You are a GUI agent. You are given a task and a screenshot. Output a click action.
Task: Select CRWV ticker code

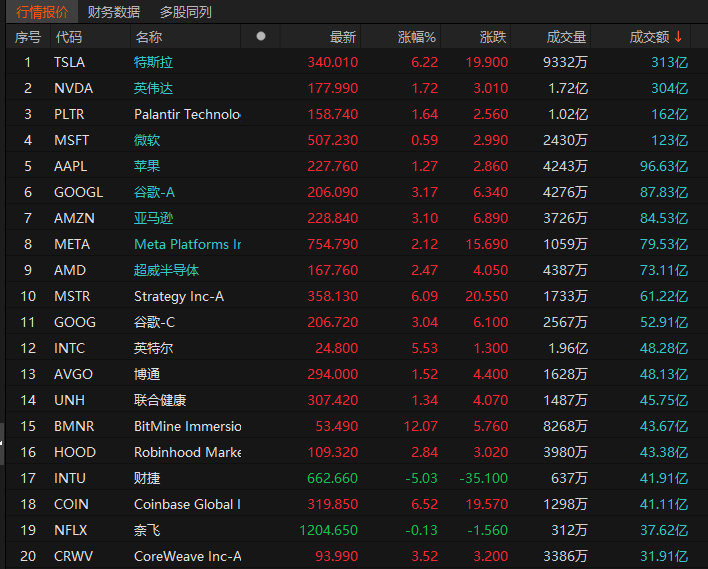73,556
